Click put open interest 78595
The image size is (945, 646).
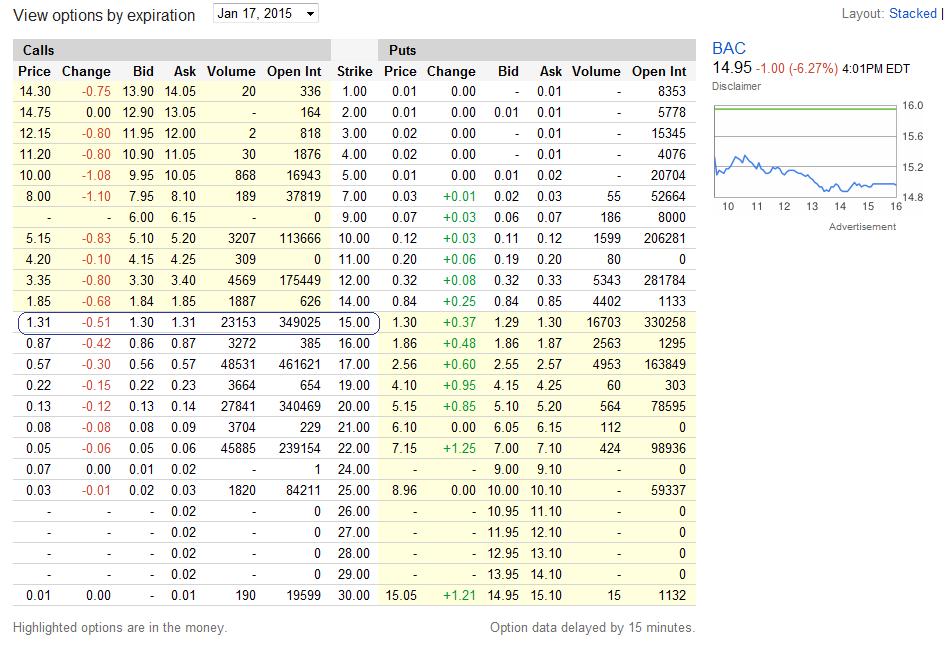[668, 406]
